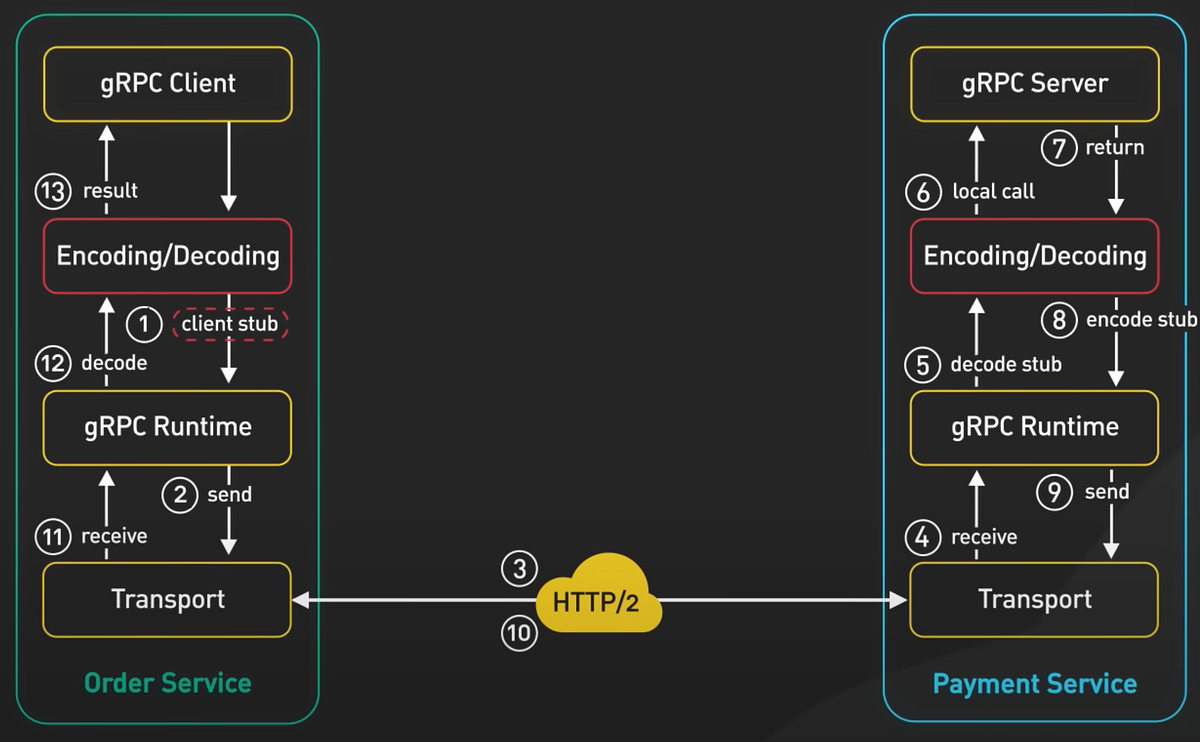Viewport: 1200px width, 742px height.
Task: Click the Payment Service Transport box
Action: point(1034,599)
